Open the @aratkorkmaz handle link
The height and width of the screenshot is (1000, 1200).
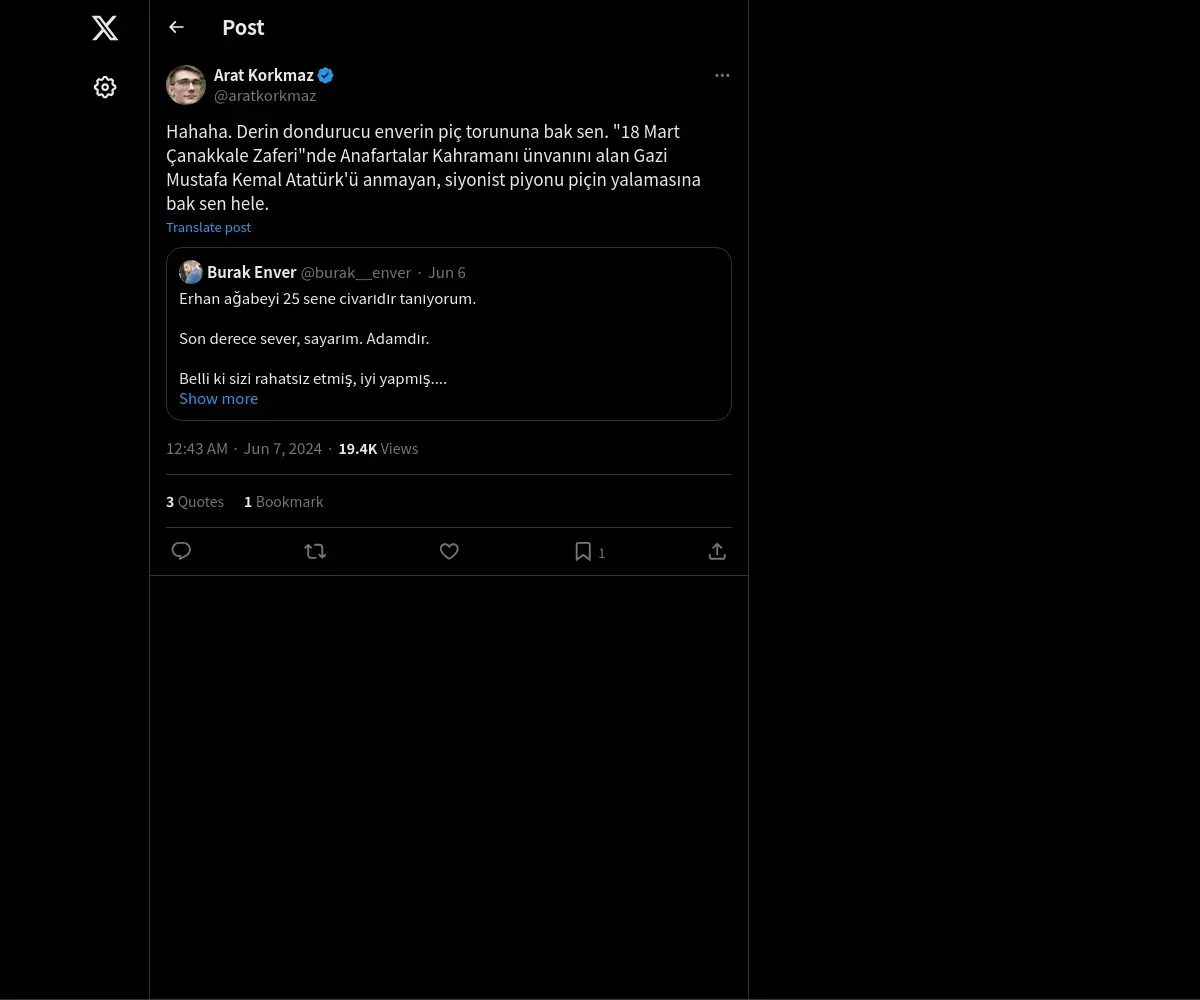tap(265, 96)
